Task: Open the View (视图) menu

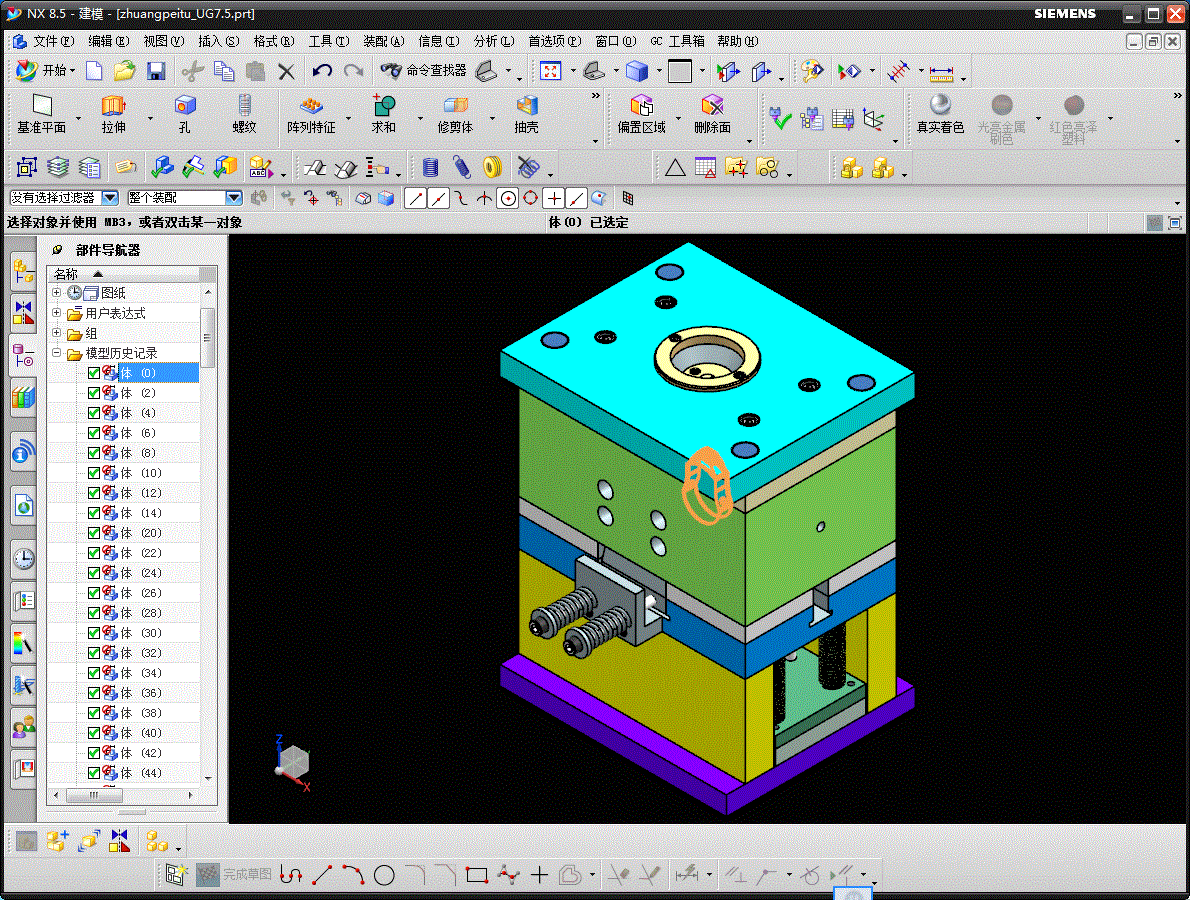Action: (163, 41)
